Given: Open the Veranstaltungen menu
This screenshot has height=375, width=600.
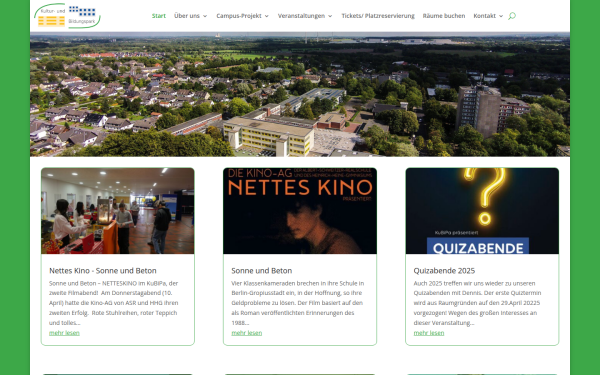Looking at the screenshot, I should tap(301, 16).
